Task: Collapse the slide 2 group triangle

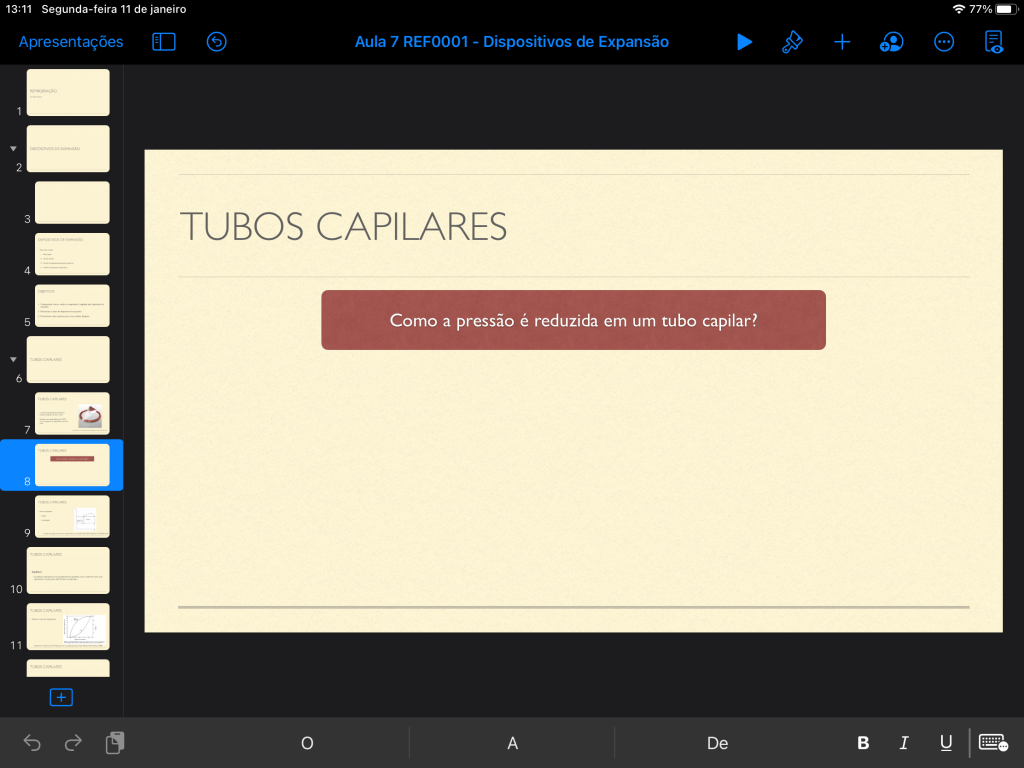Action: 13,148
